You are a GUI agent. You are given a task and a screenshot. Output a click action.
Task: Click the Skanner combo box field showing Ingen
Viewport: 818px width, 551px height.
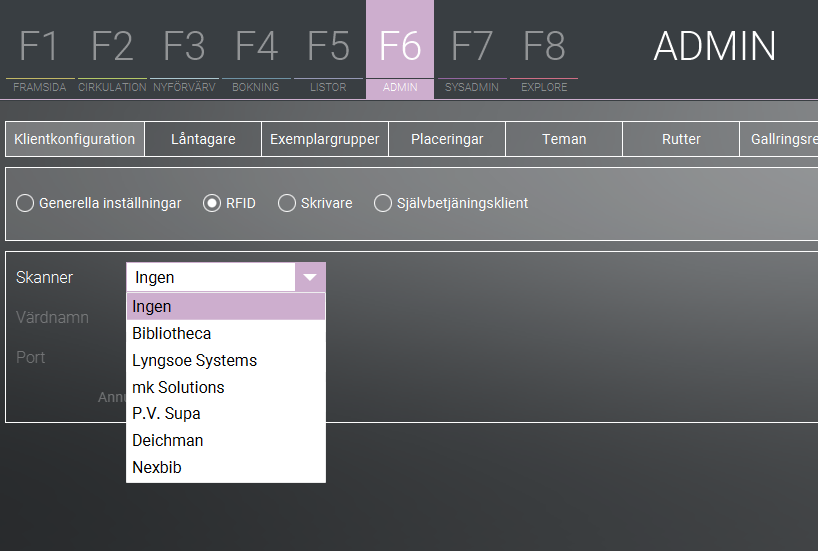click(x=211, y=277)
